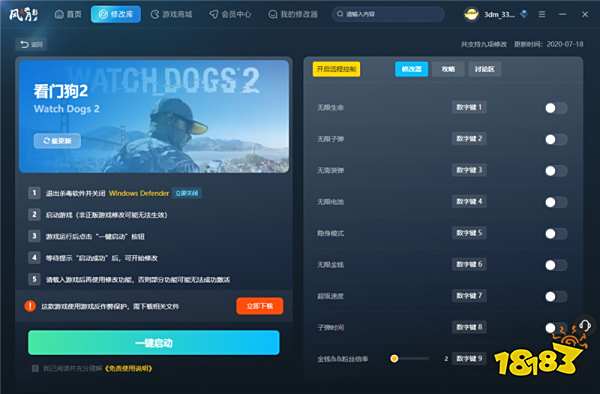The height and width of the screenshot is (394, 600).
Task: Click the 一键启动 one-click launch button
Action: point(154,342)
